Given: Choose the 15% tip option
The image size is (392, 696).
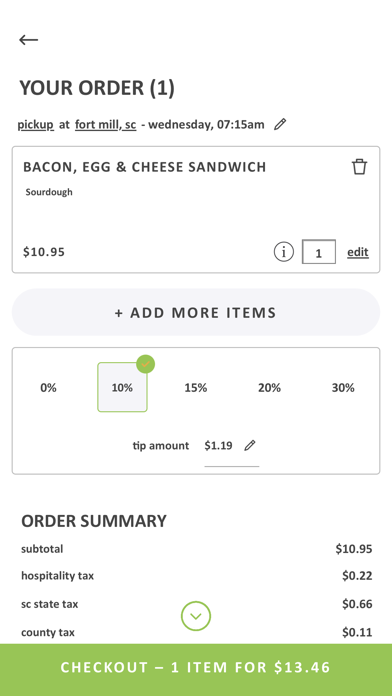Looking at the screenshot, I should pyautogui.click(x=196, y=388).
